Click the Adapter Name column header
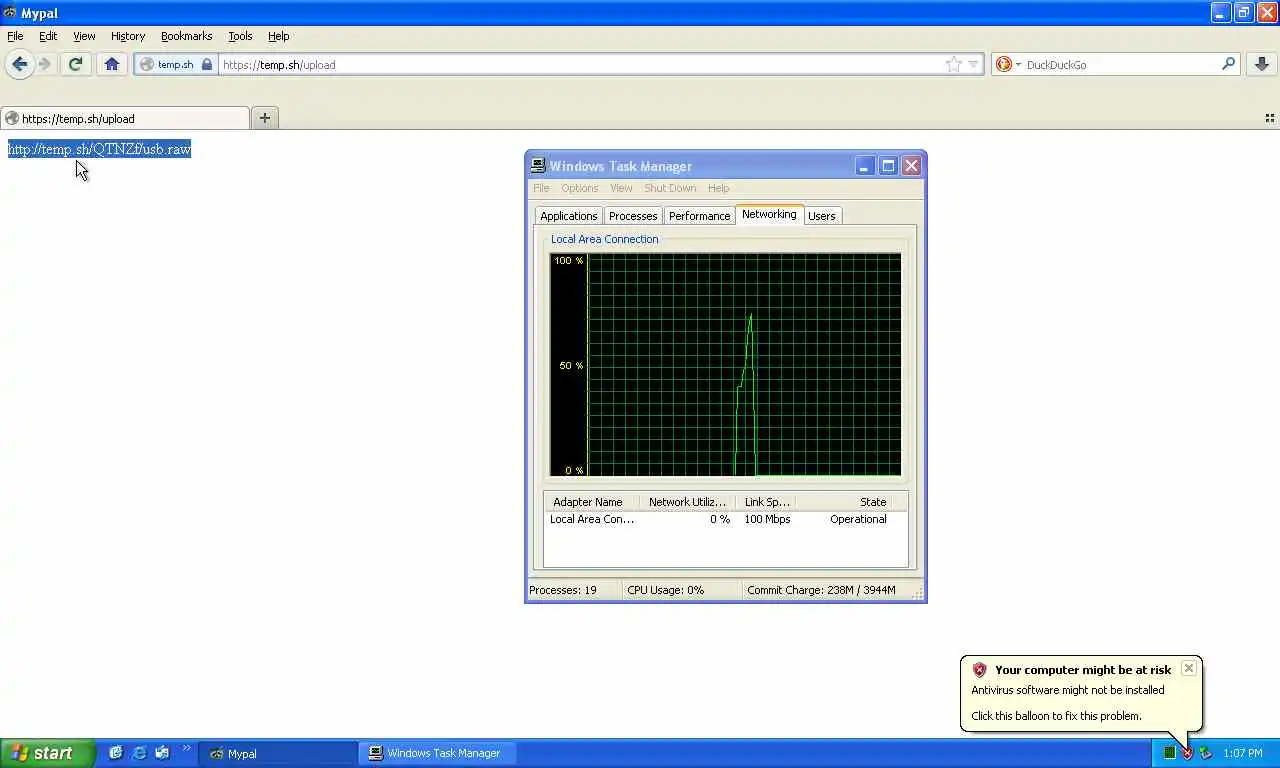The width and height of the screenshot is (1280, 768). point(592,502)
